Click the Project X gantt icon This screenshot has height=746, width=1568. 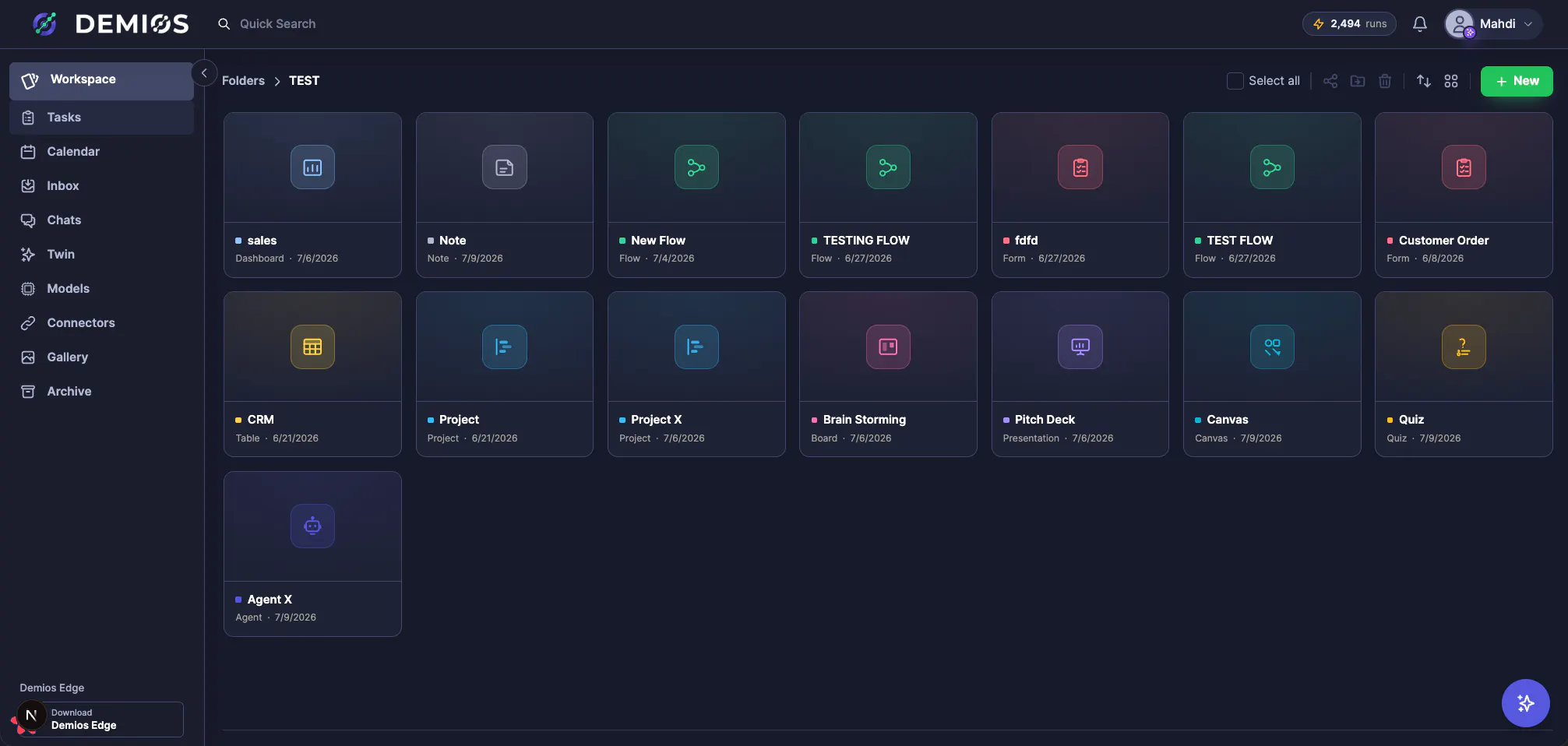pos(696,347)
